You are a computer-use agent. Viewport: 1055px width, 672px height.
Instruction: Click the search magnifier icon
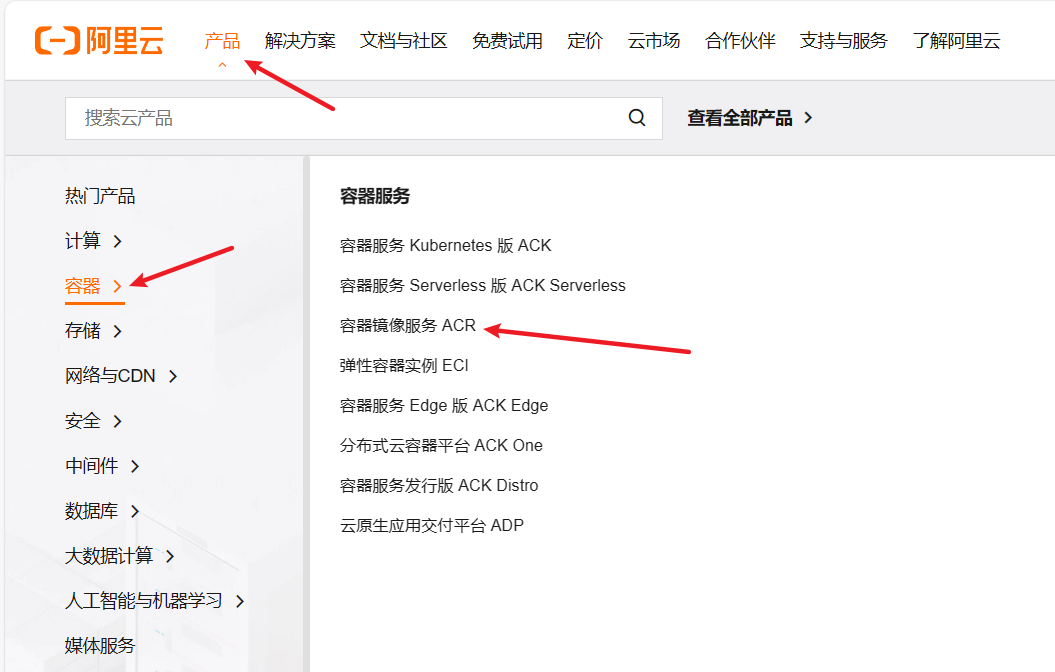pos(636,118)
